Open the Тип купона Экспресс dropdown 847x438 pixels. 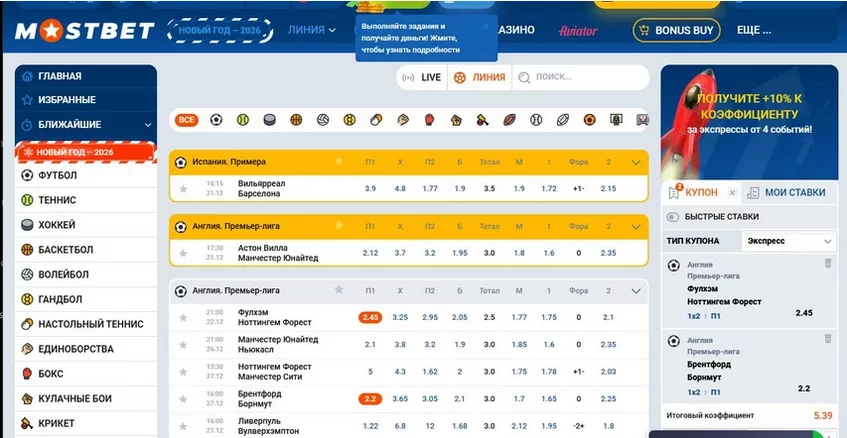[x=789, y=242]
